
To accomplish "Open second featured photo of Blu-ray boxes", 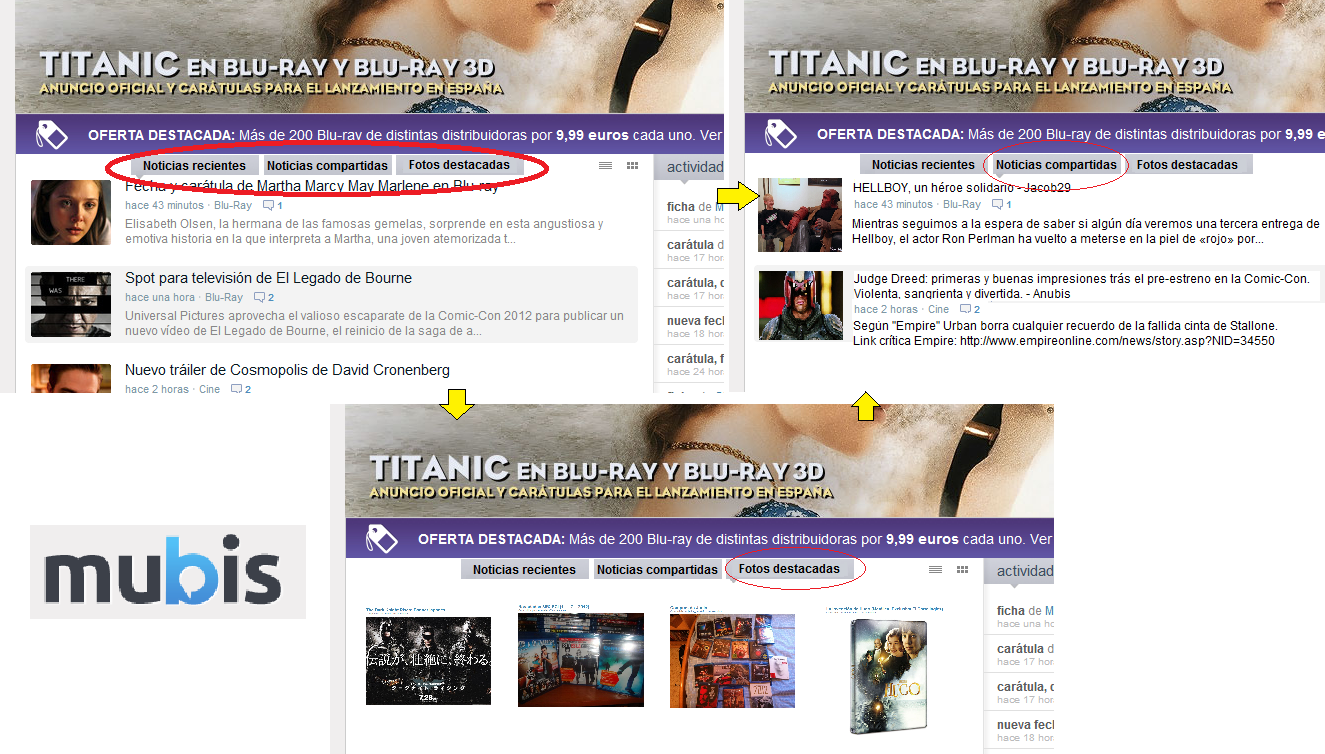I will (x=581, y=660).
